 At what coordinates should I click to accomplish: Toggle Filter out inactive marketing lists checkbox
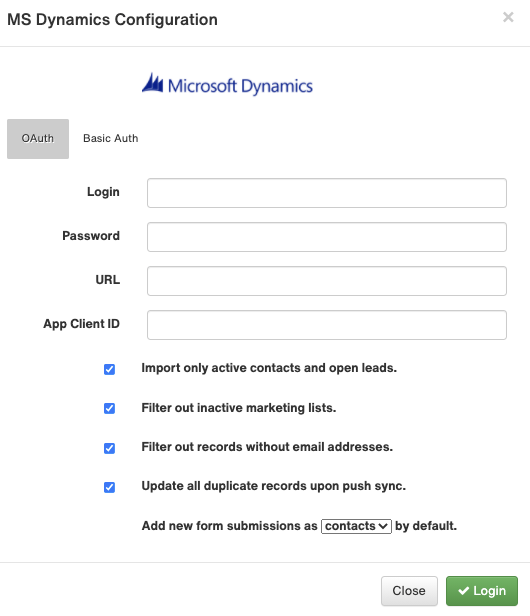tap(109, 408)
